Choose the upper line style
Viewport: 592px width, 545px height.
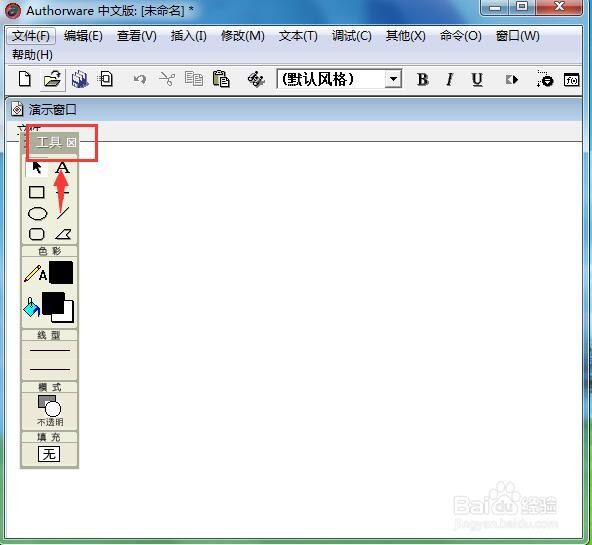click(50, 351)
